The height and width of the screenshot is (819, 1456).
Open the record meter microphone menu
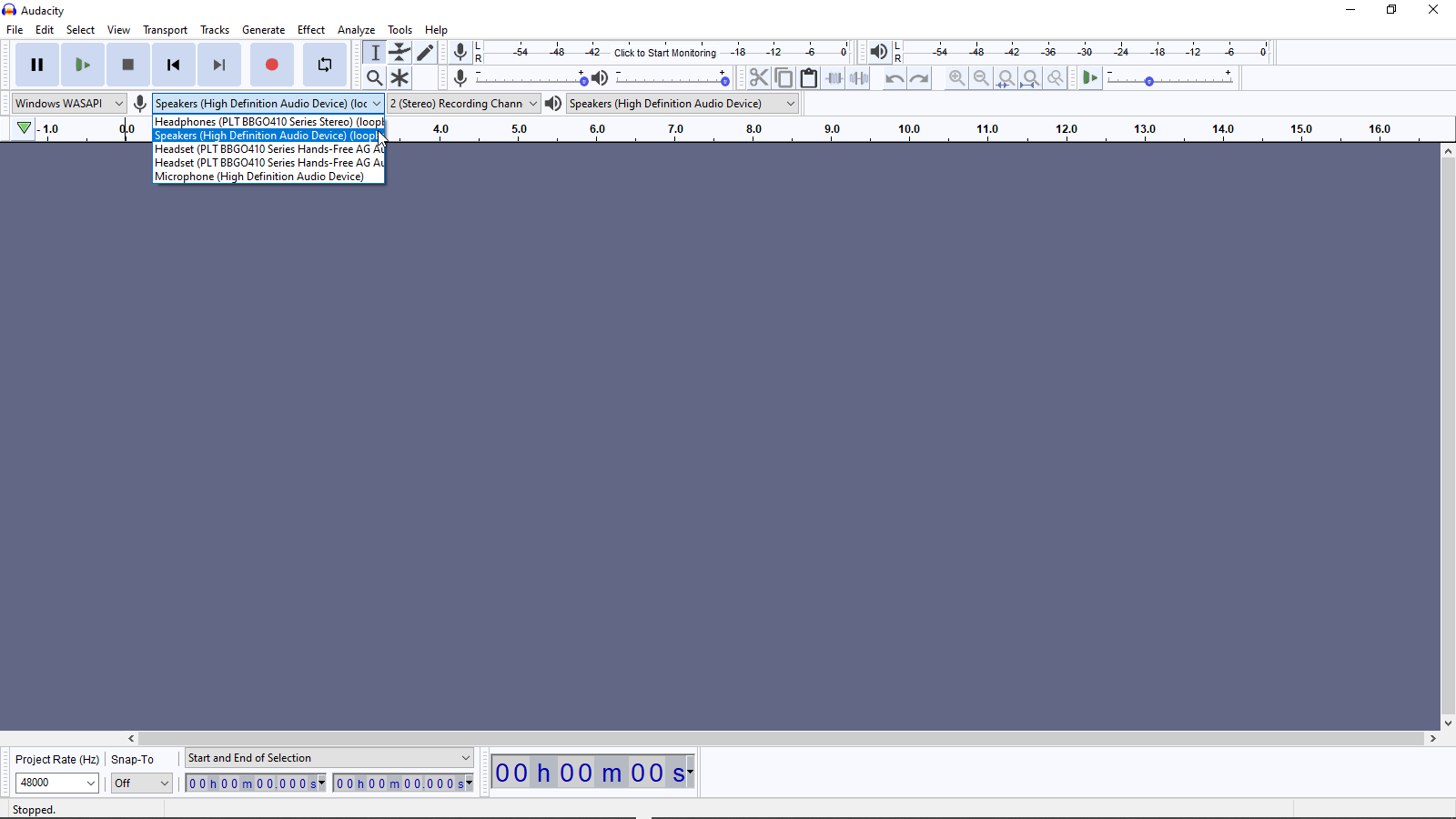[460, 53]
